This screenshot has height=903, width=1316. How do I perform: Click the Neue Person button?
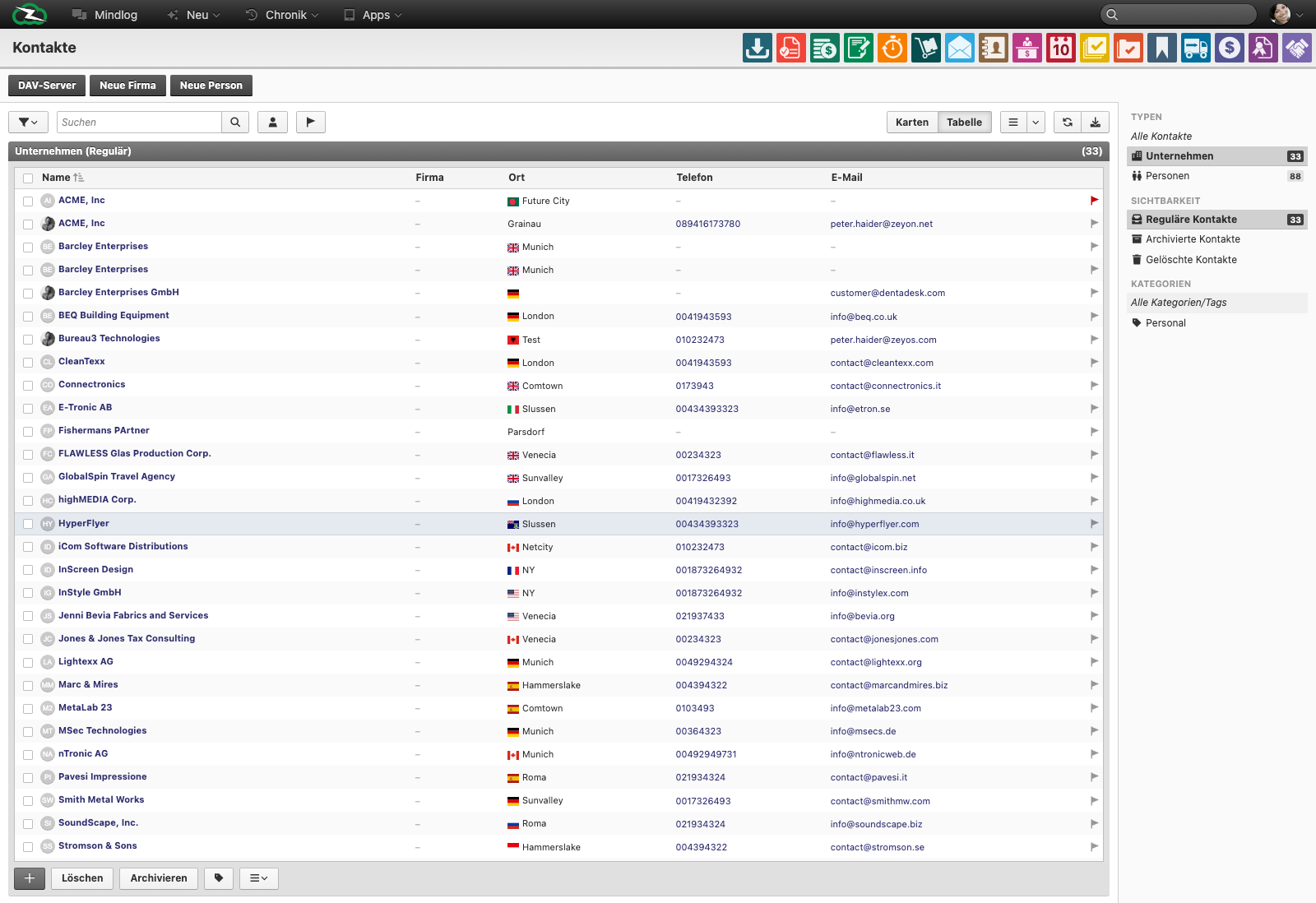point(211,86)
